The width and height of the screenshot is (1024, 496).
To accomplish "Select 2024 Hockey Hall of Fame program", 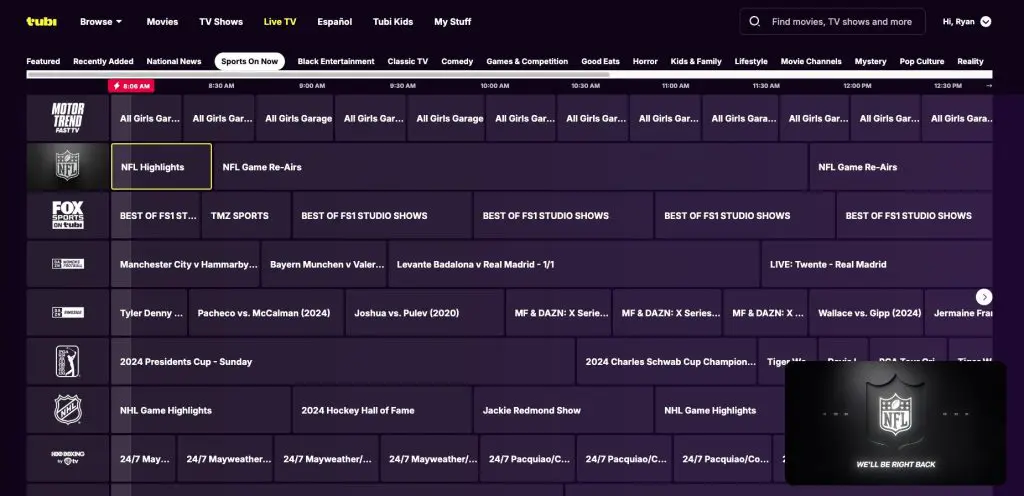I will point(382,410).
